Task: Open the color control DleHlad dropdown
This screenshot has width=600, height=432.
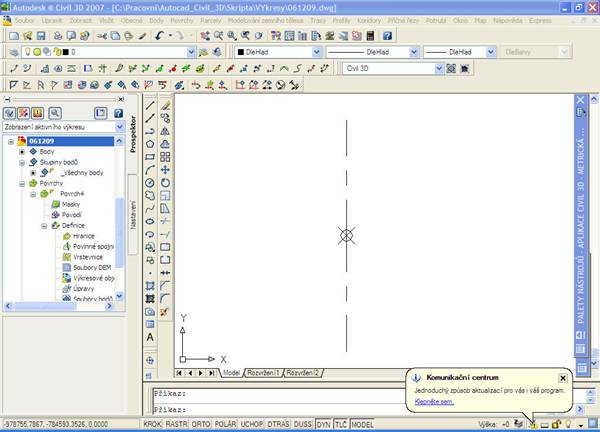Action: (x=316, y=52)
